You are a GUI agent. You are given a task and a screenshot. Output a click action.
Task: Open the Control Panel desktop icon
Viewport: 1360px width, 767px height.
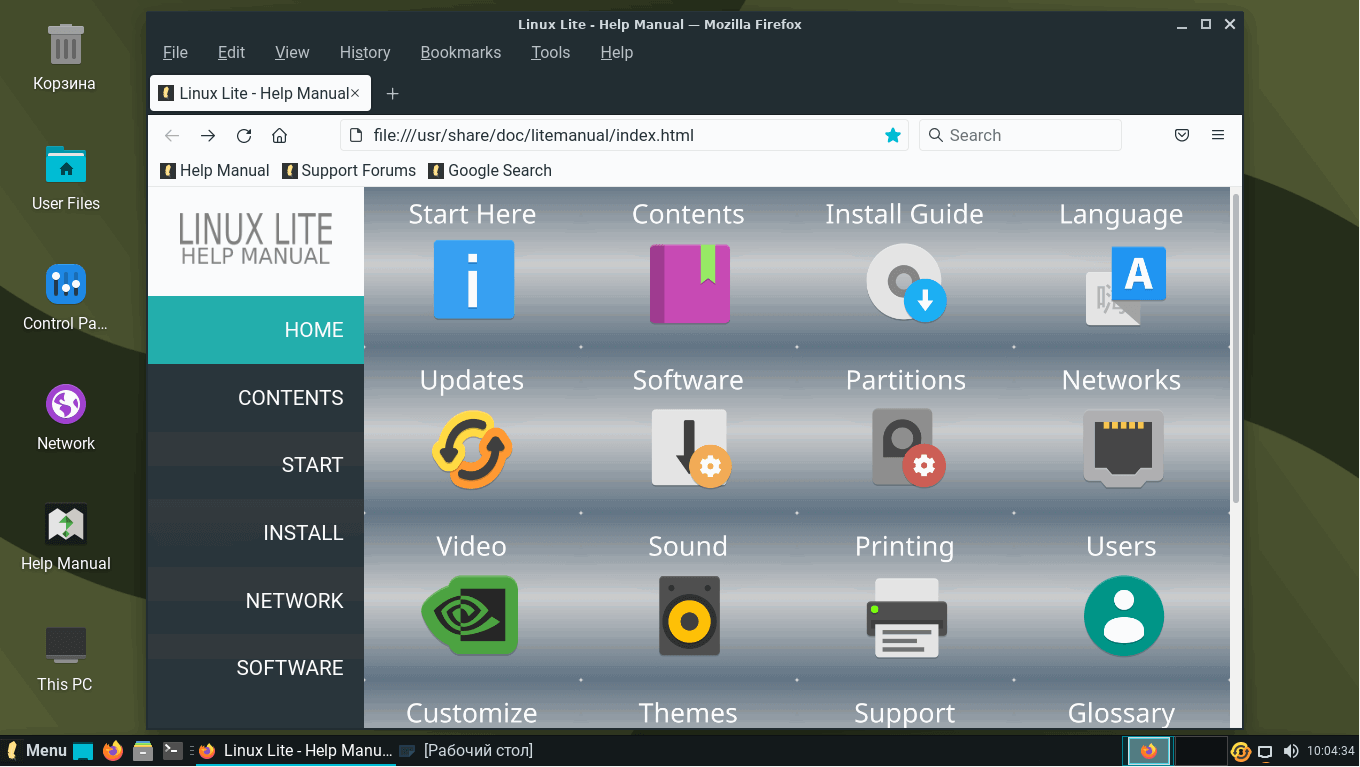click(66, 298)
